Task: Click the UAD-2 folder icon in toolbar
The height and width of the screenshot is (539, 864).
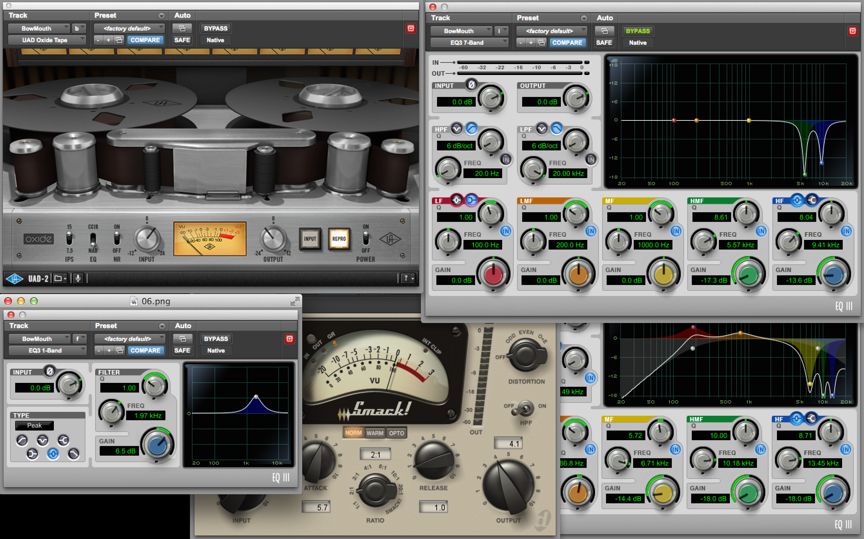Action: point(59,280)
